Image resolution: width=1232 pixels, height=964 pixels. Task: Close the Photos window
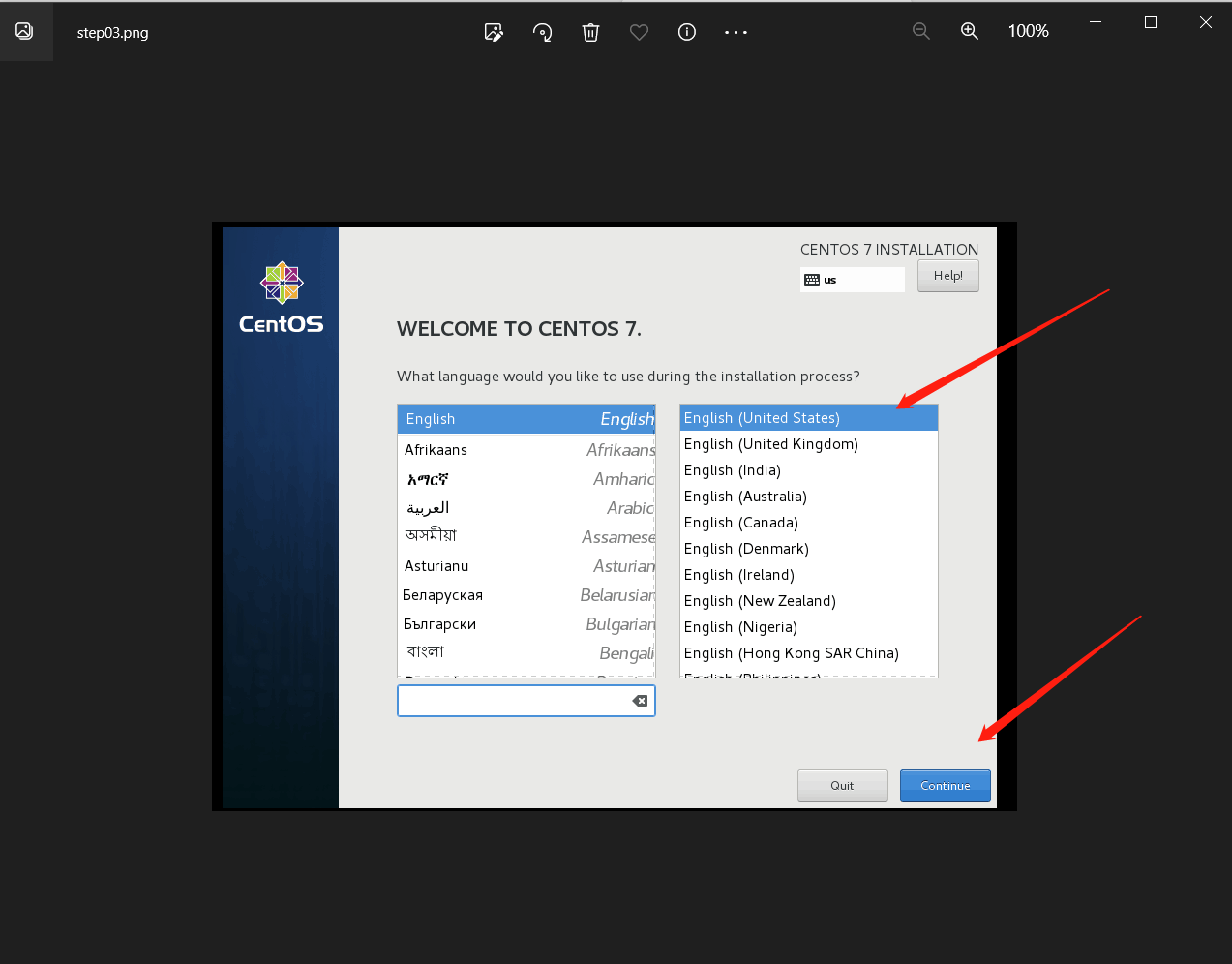1206,22
